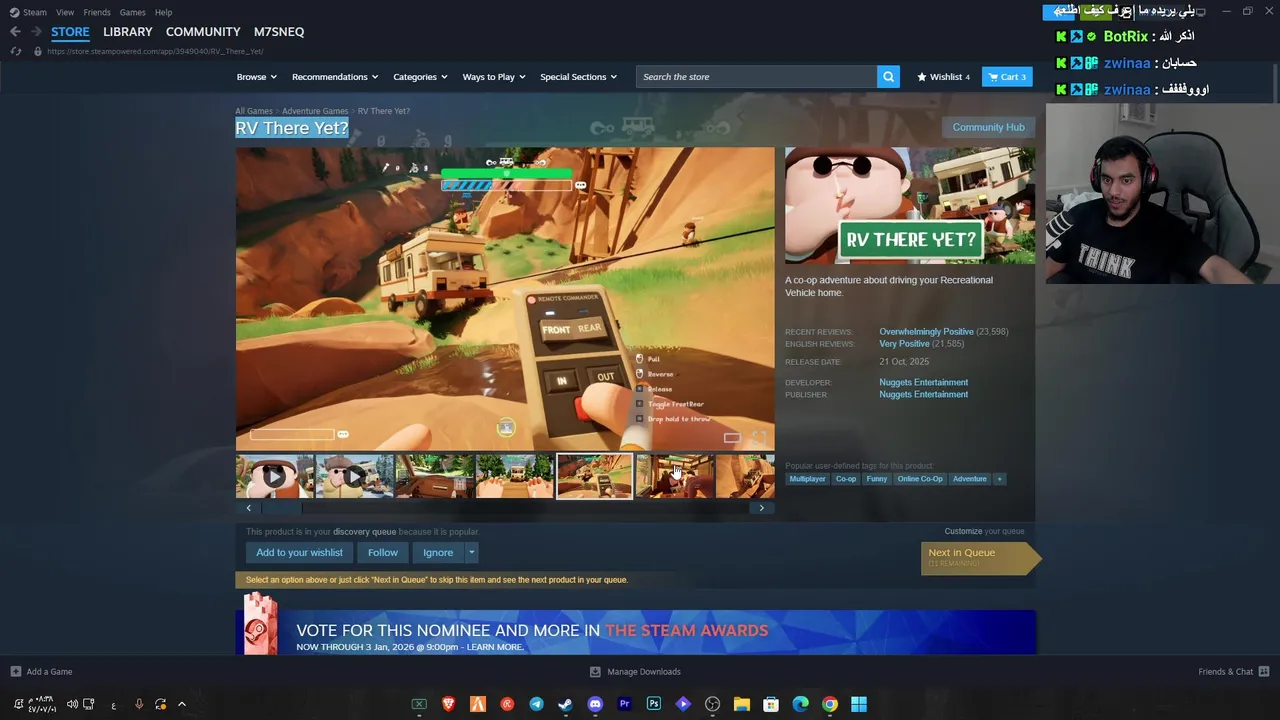
Task: Click in the Search the store field
Action: pyautogui.click(x=756, y=77)
